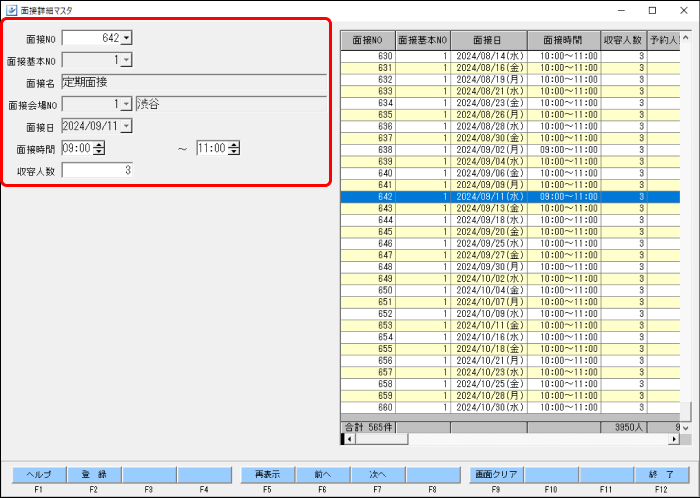This screenshot has height=498, width=700.
Task: Click the 面接名 field showing 定期面接
Action: (194, 82)
